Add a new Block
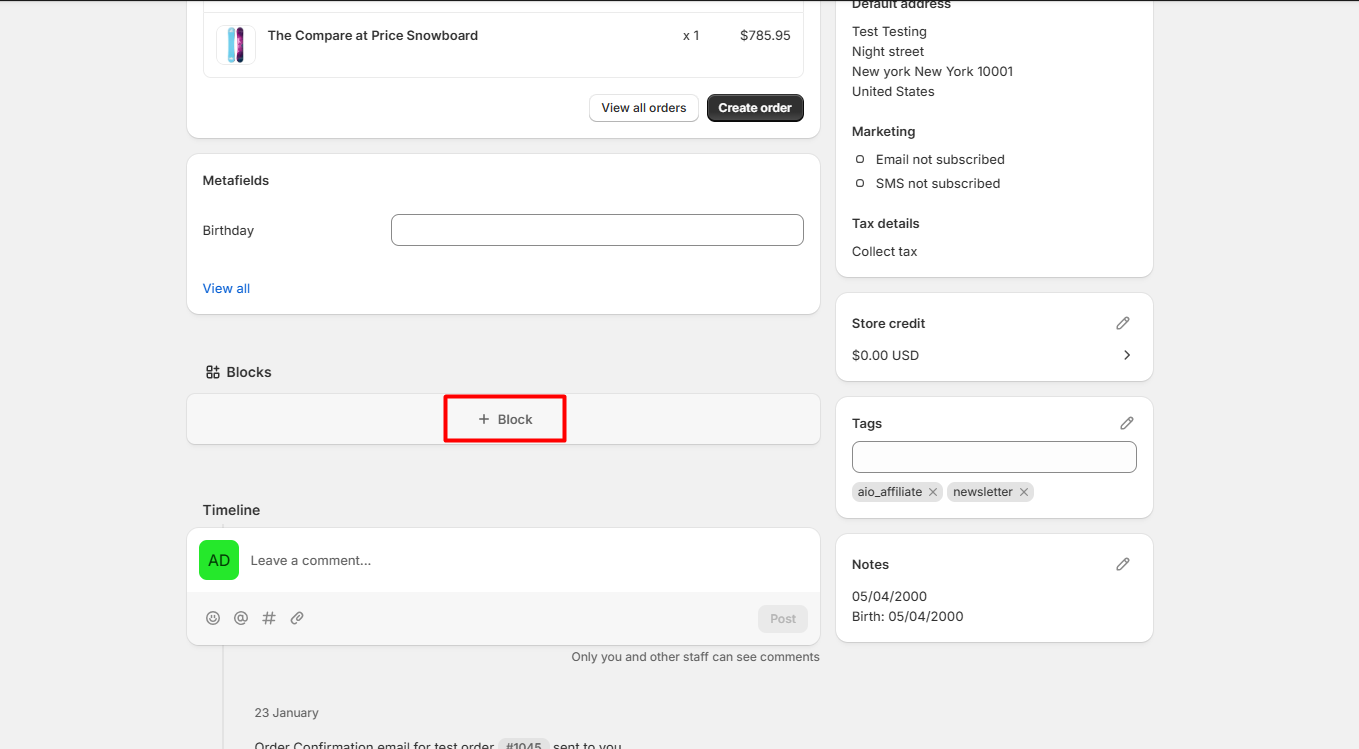Image resolution: width=1359 pixels, height=749 pixels. tap(505, 419)
